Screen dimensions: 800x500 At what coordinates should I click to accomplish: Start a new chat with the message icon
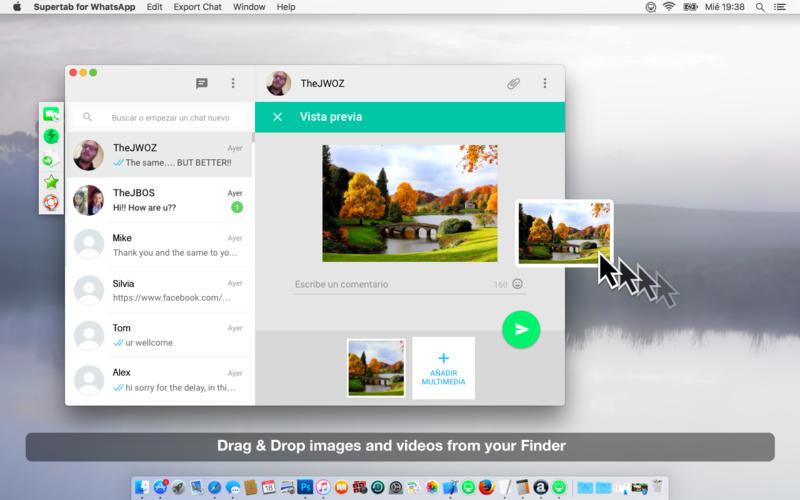202,83
